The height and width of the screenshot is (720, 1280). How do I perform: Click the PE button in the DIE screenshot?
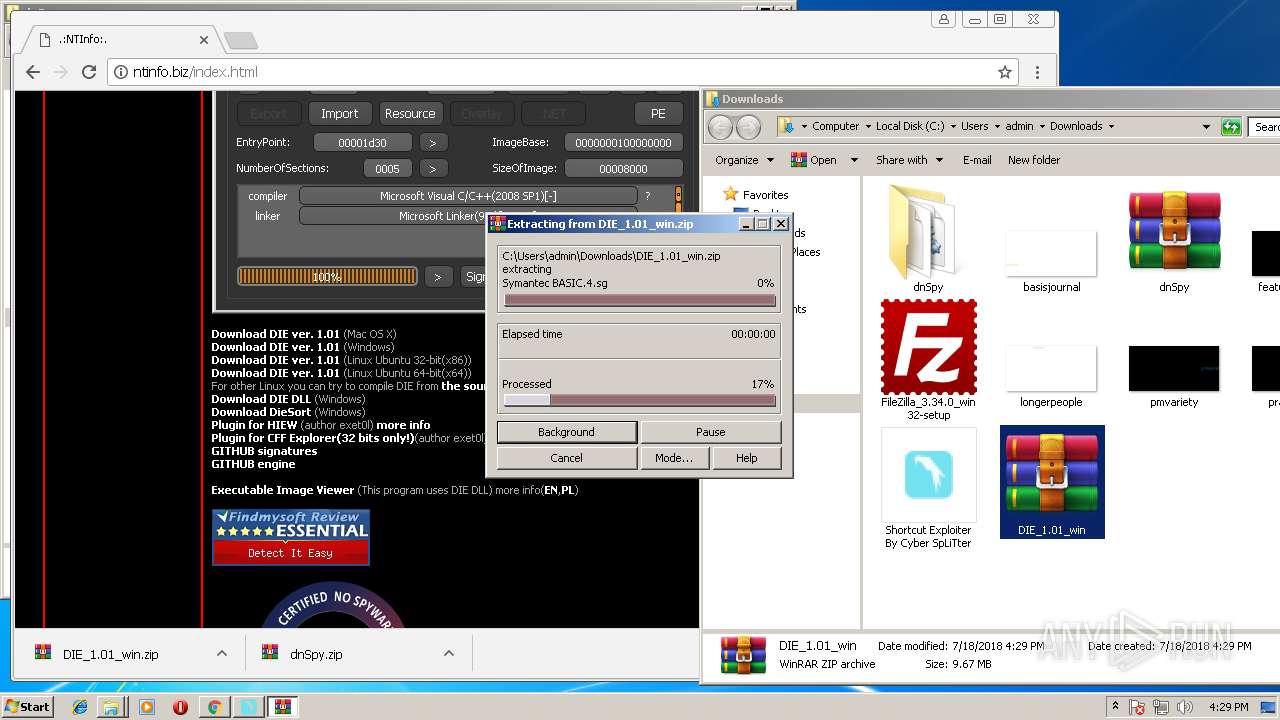(x=658, y=114)
